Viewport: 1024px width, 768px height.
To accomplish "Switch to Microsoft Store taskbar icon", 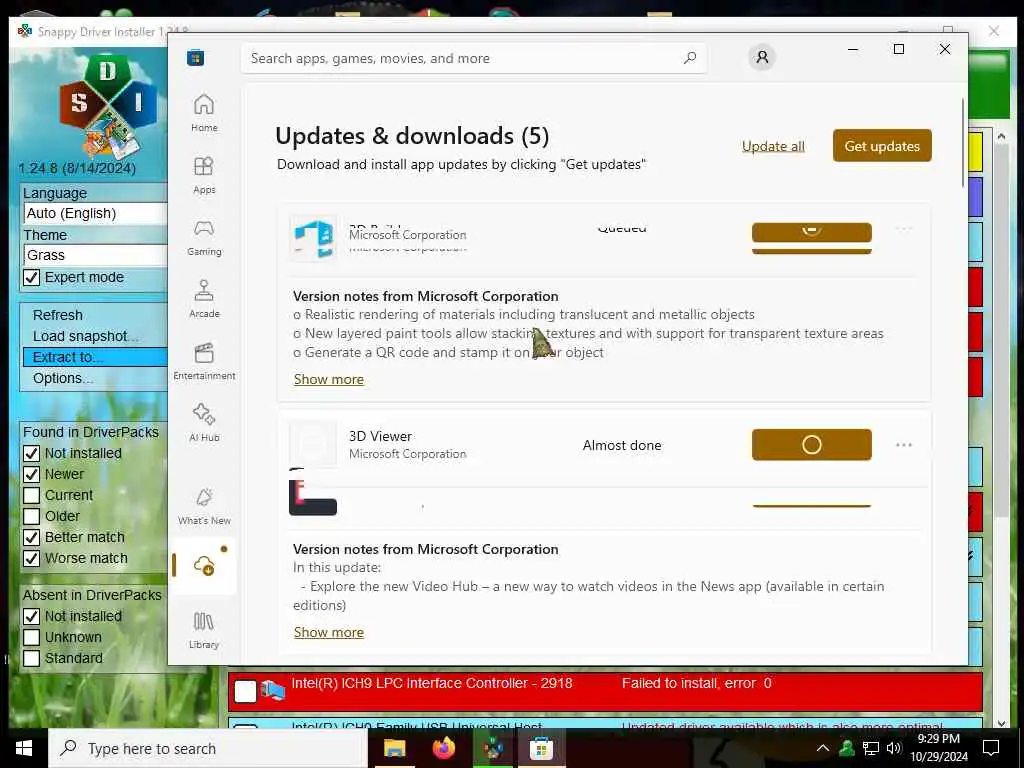I will 541,748.
